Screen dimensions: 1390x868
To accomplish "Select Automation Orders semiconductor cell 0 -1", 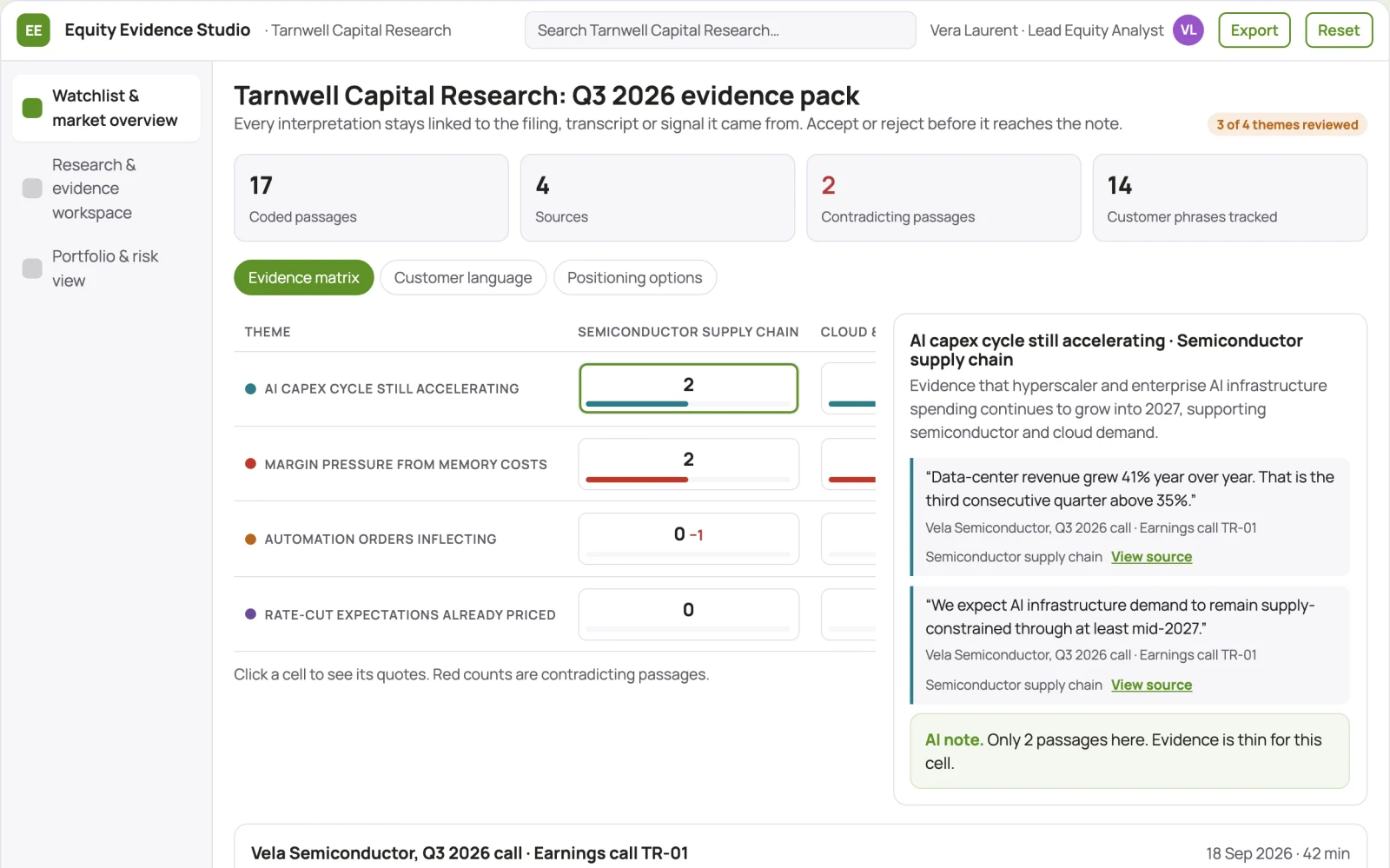I will (688, 539).
